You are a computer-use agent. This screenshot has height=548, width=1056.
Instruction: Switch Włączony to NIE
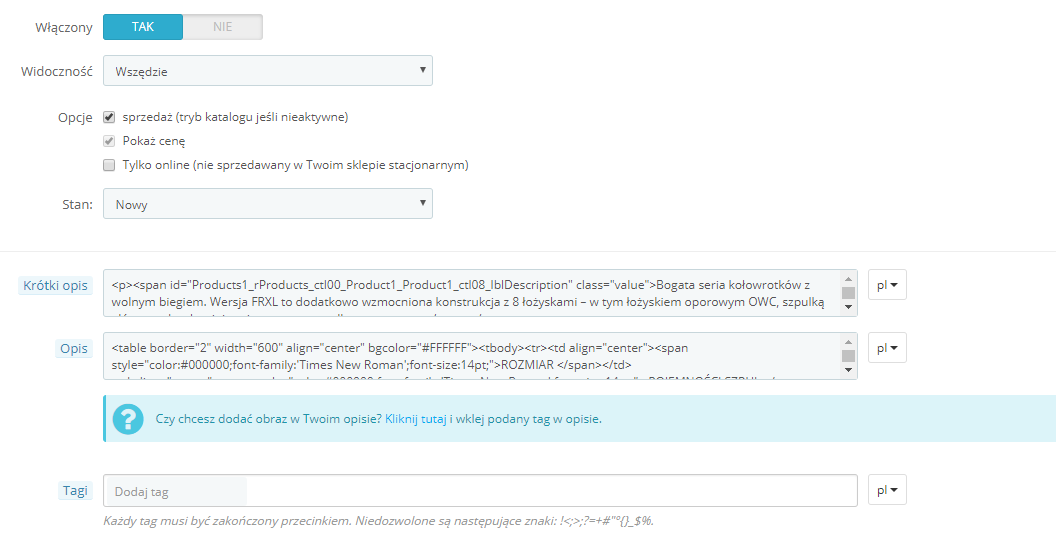tap(222, 27)
